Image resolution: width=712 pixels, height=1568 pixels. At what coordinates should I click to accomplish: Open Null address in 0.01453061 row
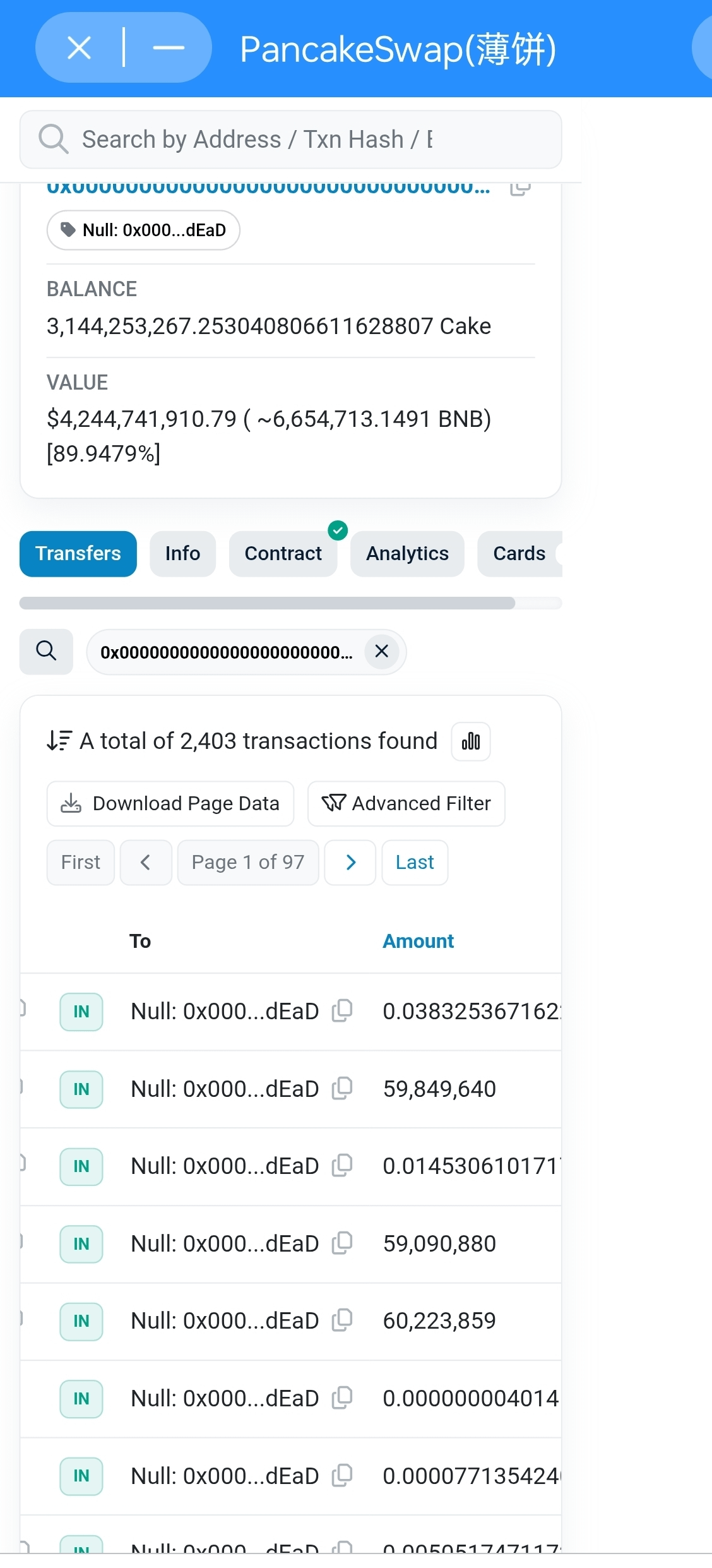[225, 1166]
